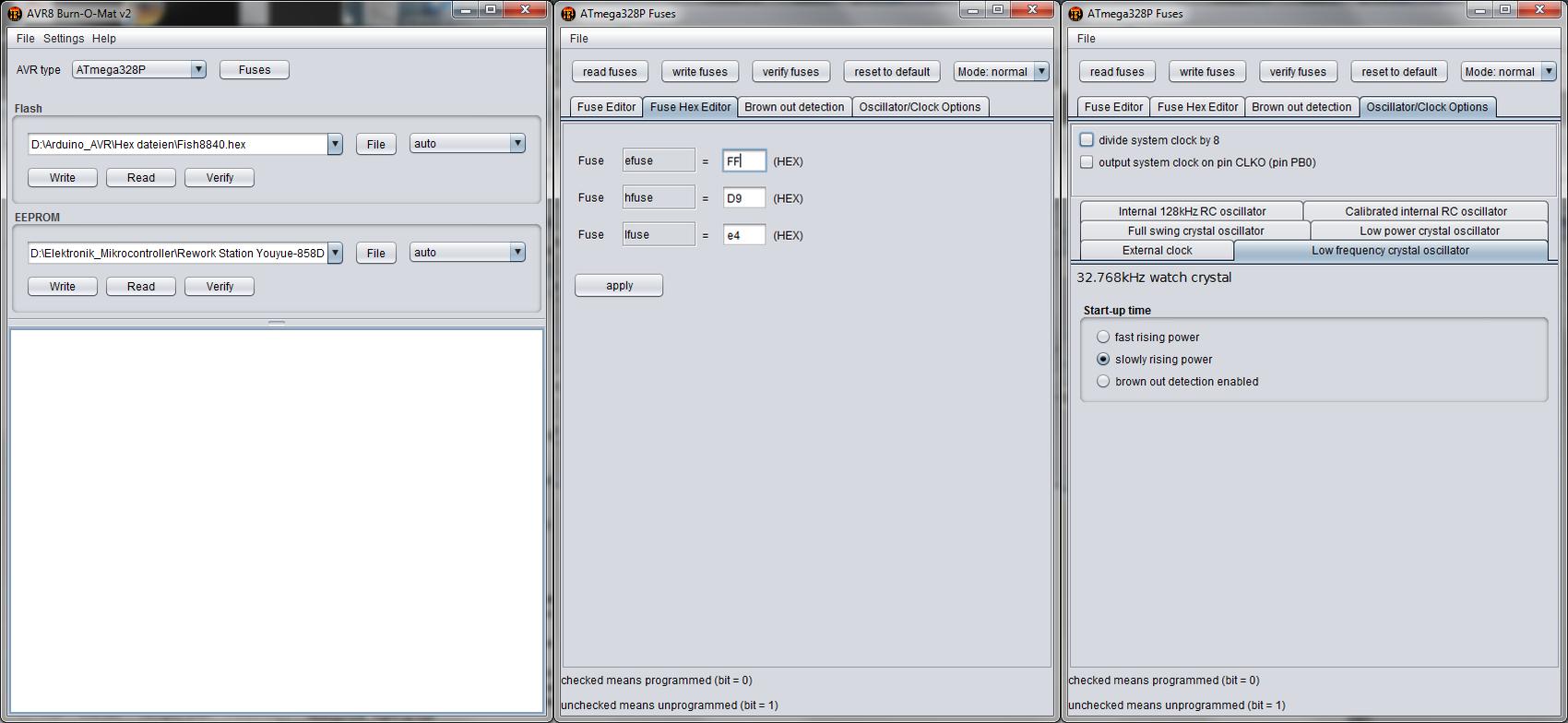Open Mode dropdown in middle Fuses window

click(1041, 71)
